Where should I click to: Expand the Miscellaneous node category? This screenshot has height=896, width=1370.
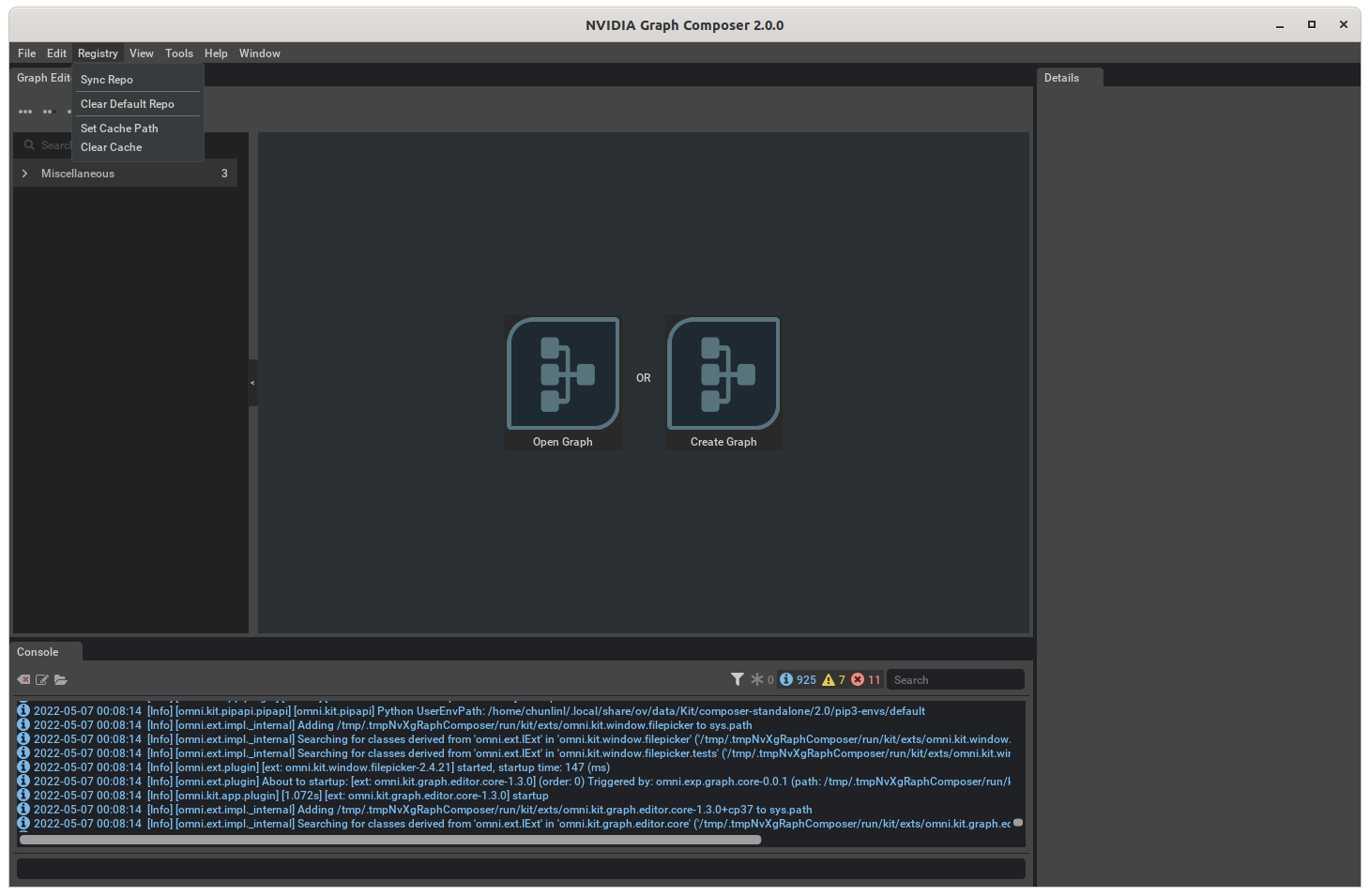pyautogui.click(x=23, y=173)
